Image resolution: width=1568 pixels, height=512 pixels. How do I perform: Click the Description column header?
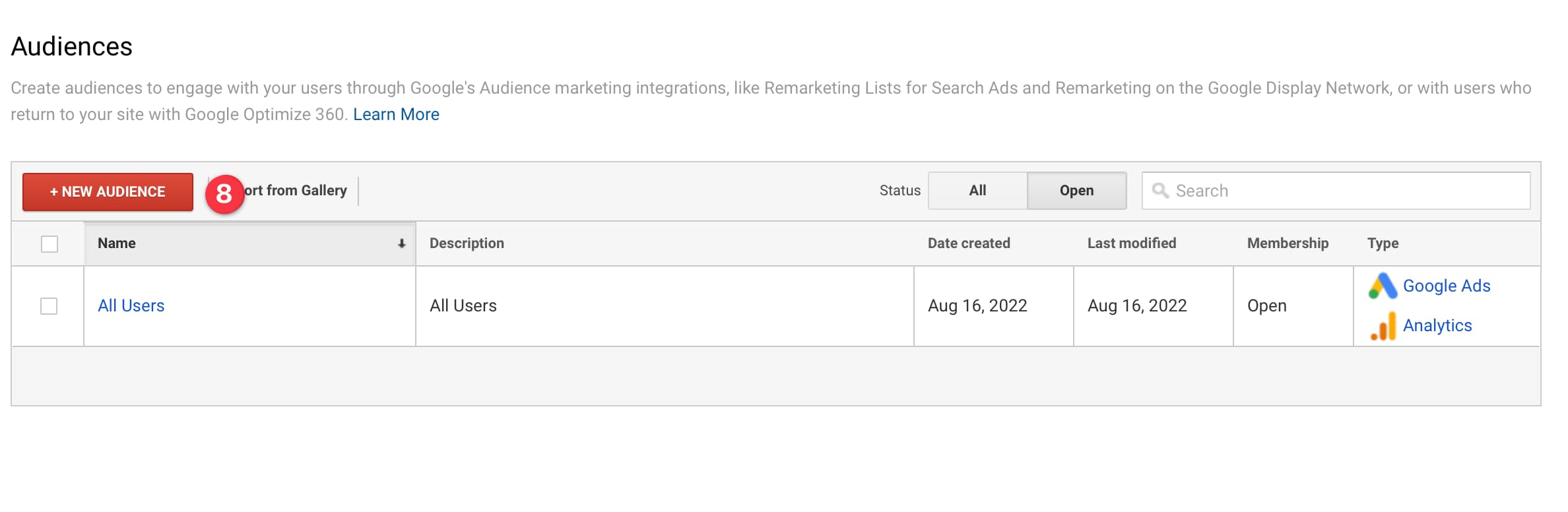coord(467,243)
